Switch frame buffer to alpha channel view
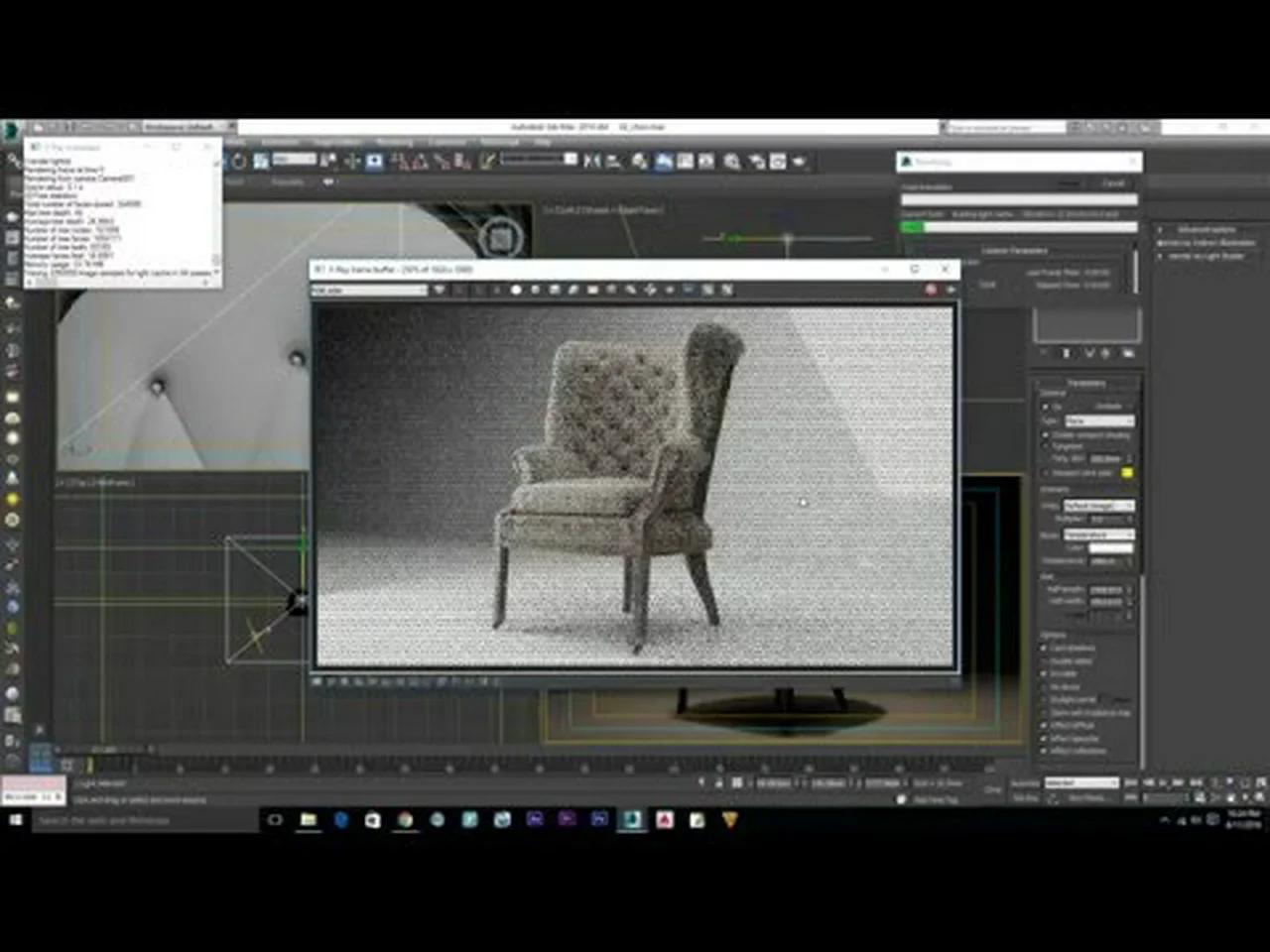Viewport: 1270px width, 952px height. [x=516, y=290]
